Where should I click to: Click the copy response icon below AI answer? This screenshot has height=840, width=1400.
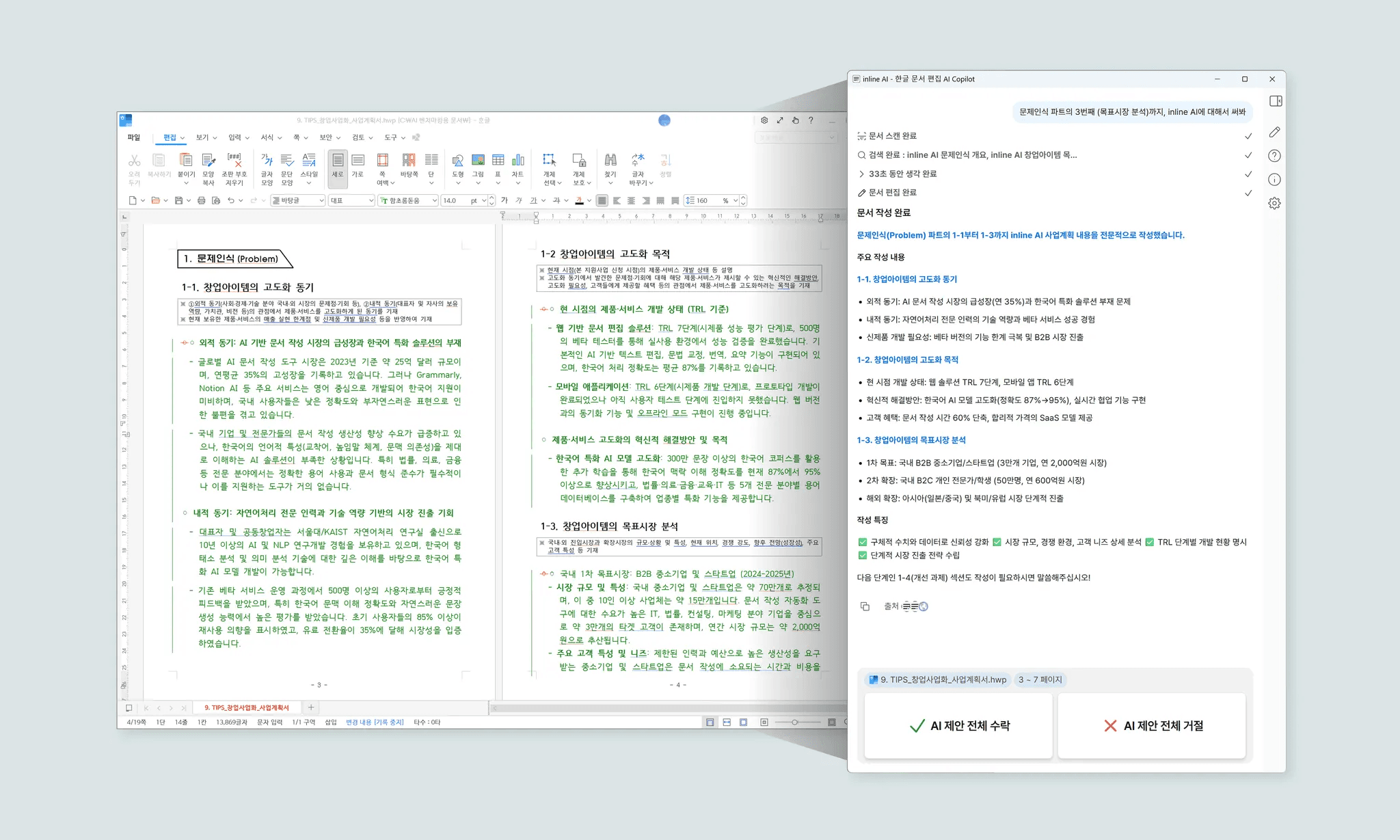point(865,606)
